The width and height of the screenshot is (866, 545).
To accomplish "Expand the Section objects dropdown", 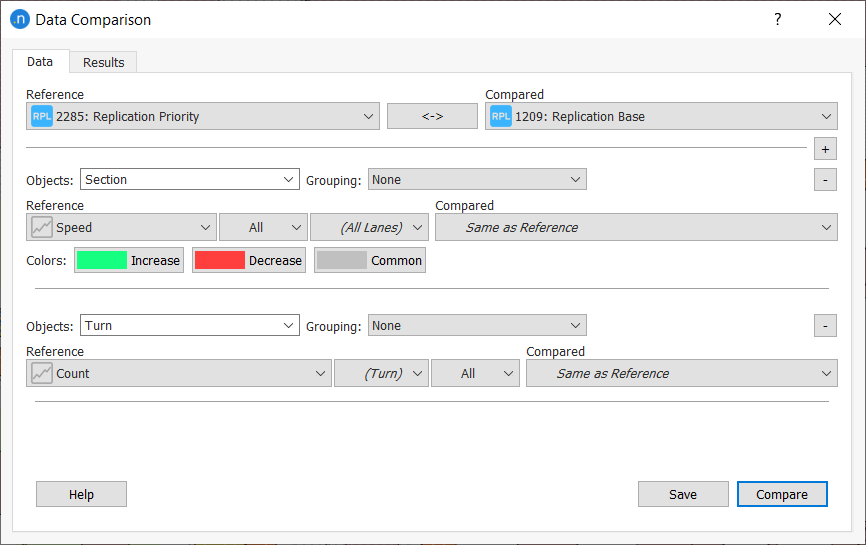I will (189, 180).
